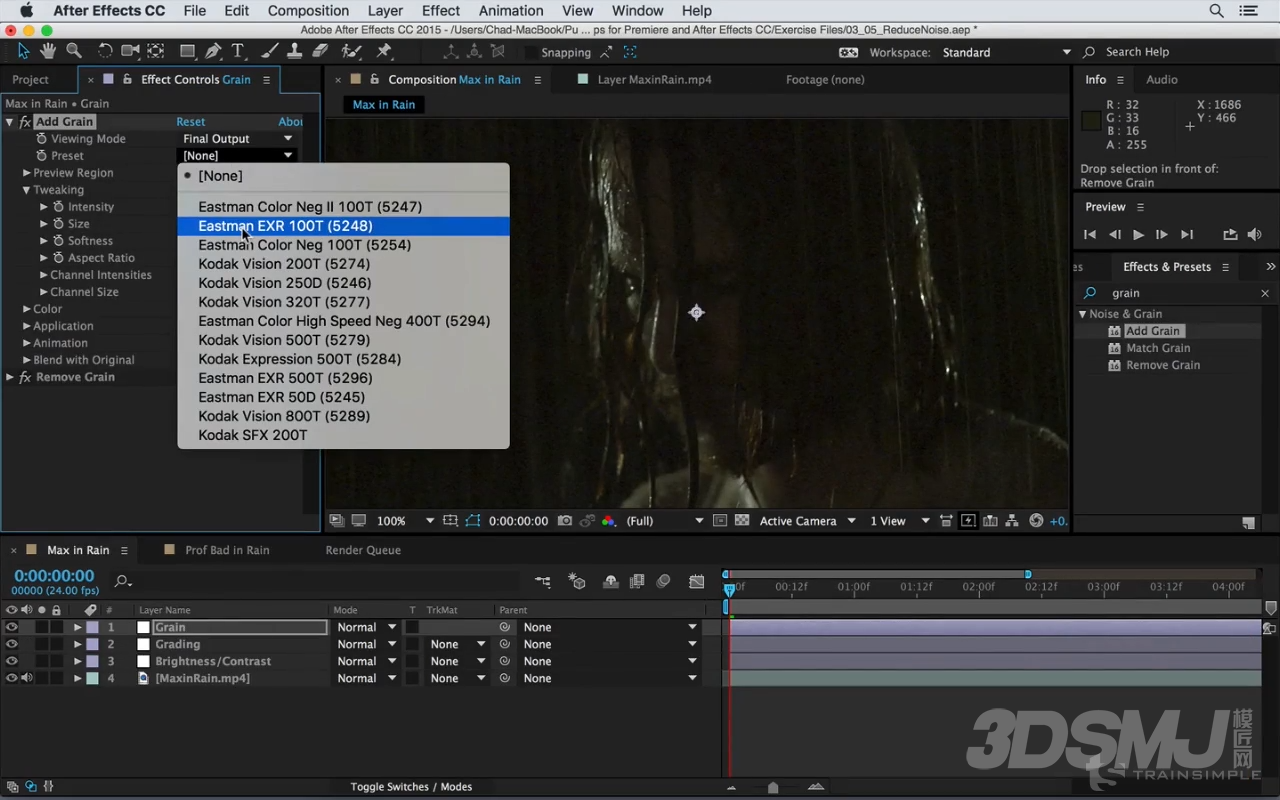
Task: Collapse the Tweaking property group
Action: (x=27, y=190)
